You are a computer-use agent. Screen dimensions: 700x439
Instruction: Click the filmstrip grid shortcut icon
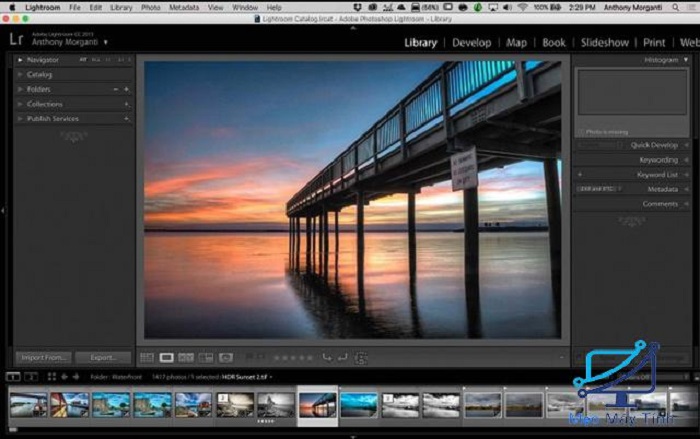coord(52,377)
